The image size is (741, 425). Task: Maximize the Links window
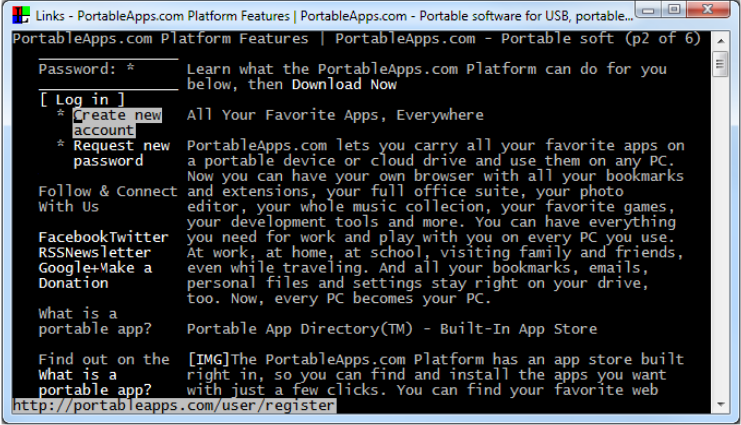point(674,10)
